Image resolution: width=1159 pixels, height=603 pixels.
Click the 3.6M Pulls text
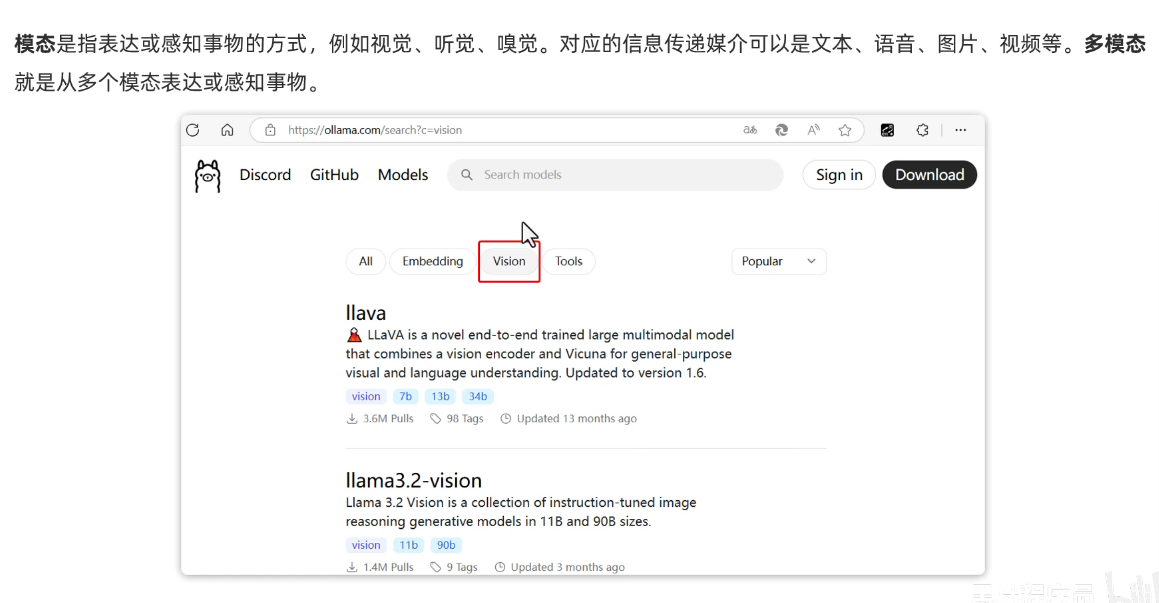click(388, 419)
